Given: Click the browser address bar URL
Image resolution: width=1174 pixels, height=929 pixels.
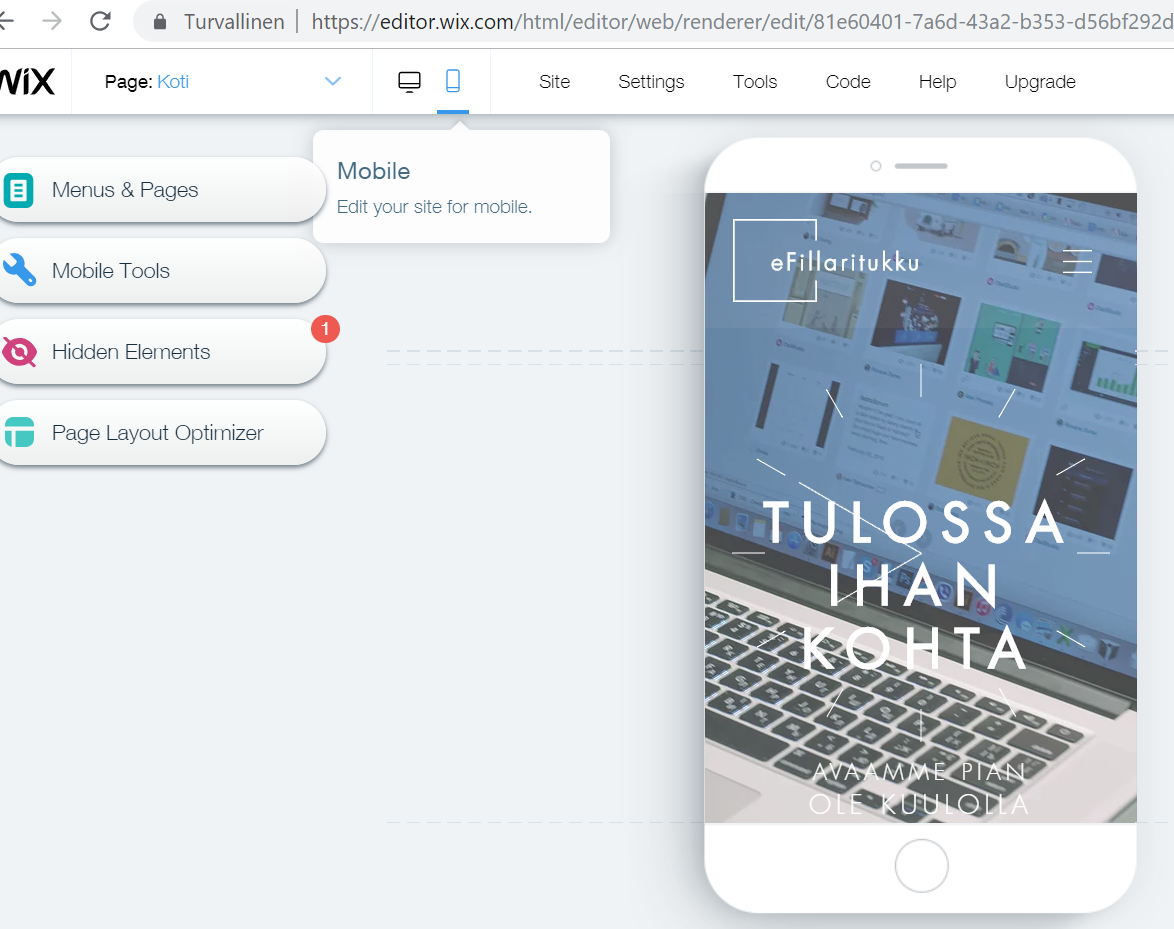Looking at the screenshot, I should pyautogui.click(x=741, y=22).
